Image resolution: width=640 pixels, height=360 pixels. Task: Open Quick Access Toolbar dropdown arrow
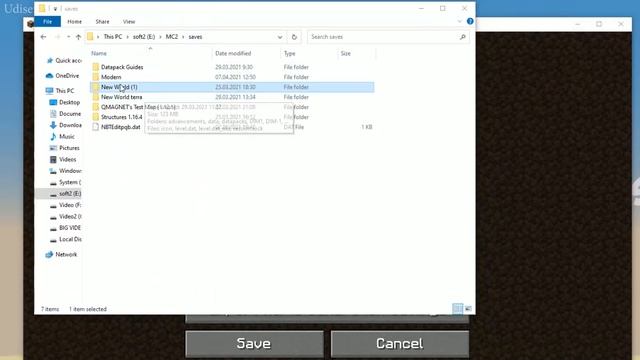point(56,9)
